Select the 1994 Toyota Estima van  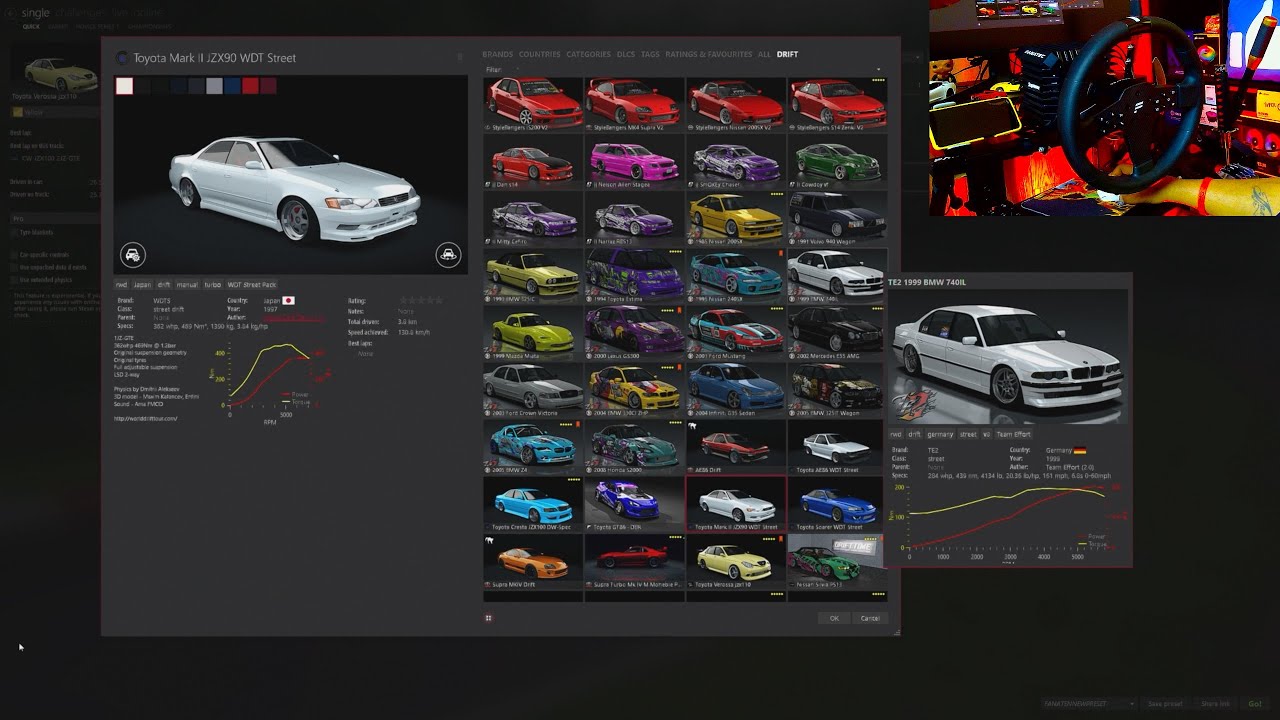pyautogui.click(x=634, y=275)
